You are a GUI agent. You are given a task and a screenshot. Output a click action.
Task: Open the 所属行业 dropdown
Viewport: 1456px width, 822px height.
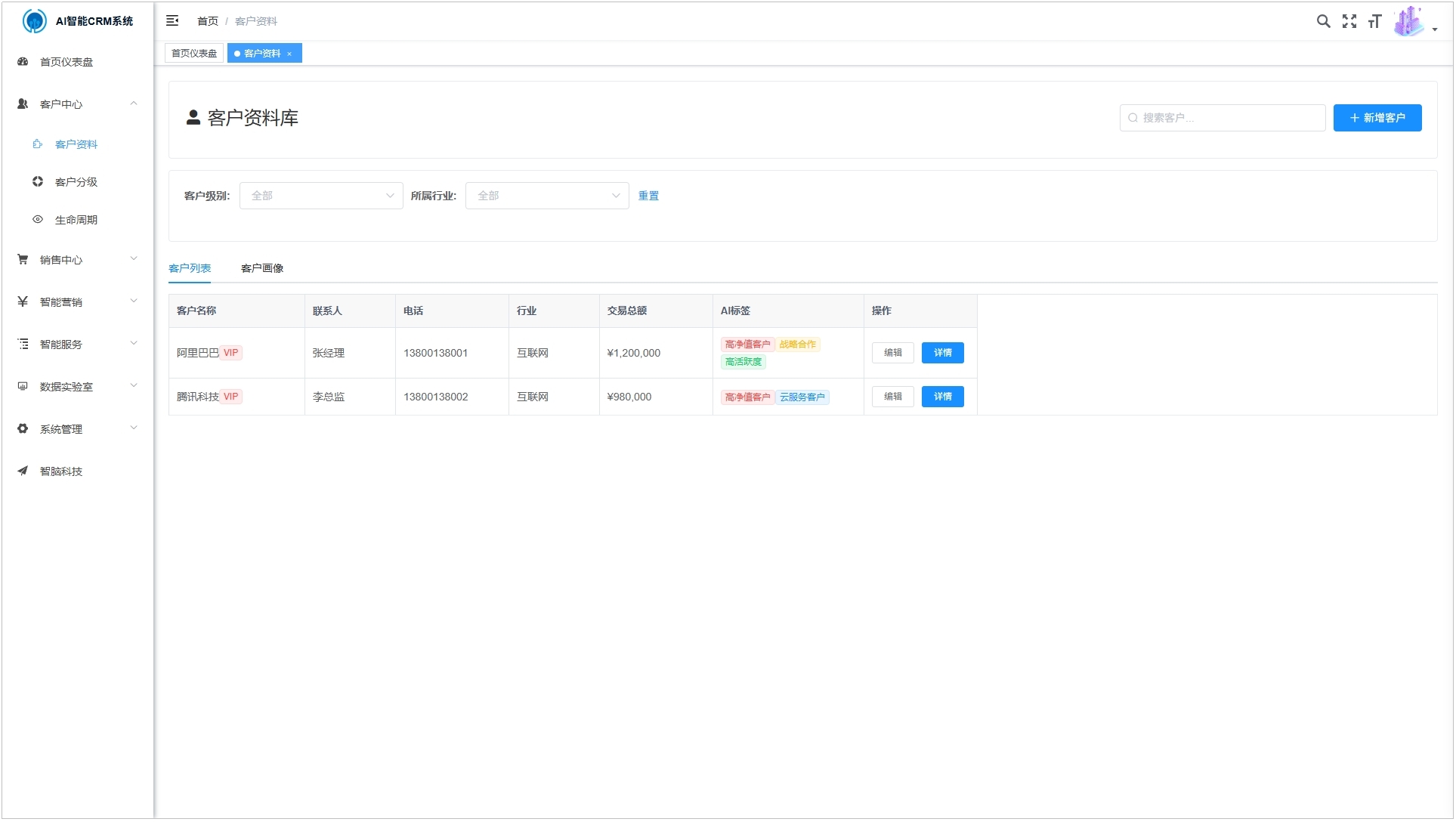tap(547, 196)
